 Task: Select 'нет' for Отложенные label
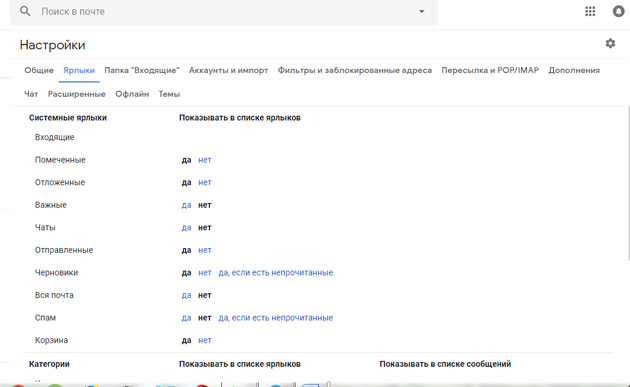point(205,182)
